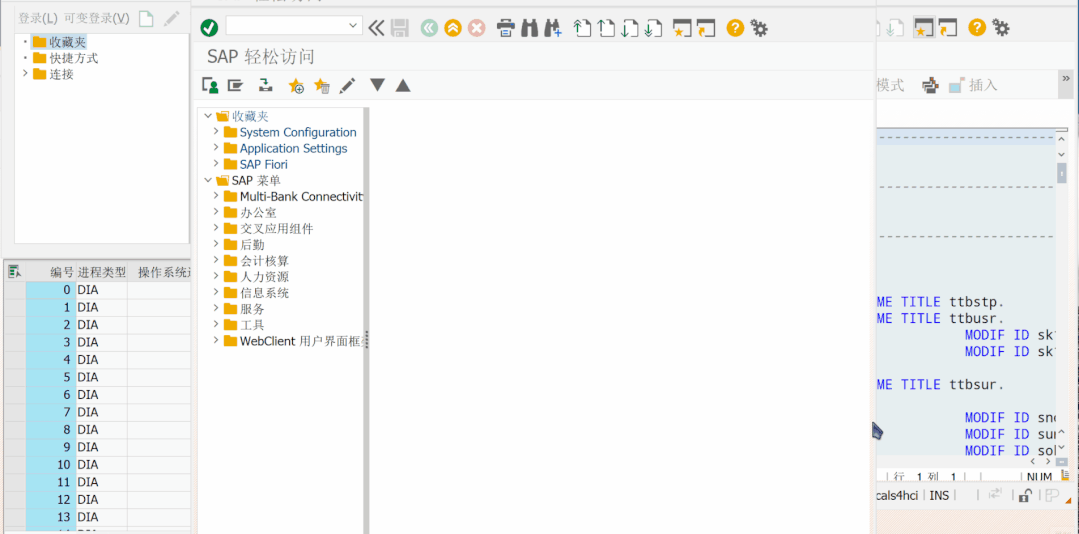Select the 交叉应用组件 tree item
The image size is (1079, 534).
click(x=277, y=228)
